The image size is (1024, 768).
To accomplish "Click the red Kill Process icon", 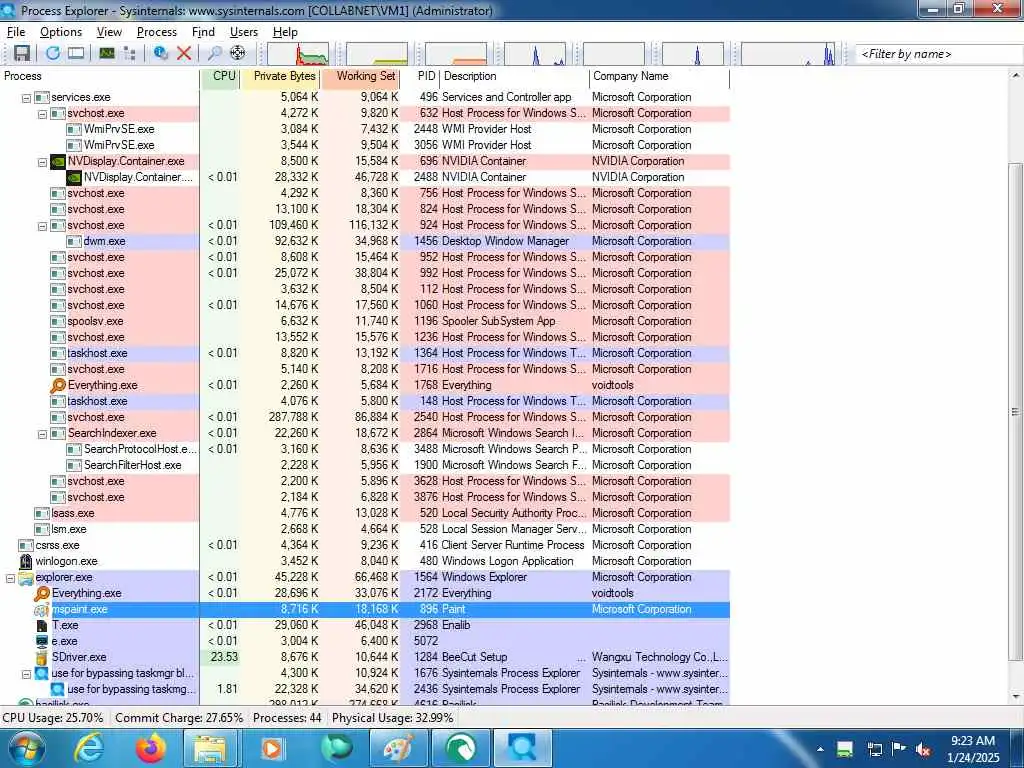I will click(184, 53).
